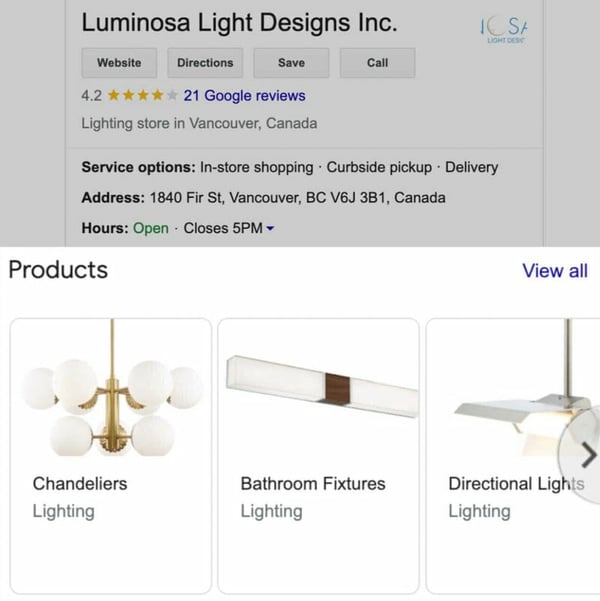
Task: Click the Luminosa Light Designs Inc. title
Action: [240, 23]
